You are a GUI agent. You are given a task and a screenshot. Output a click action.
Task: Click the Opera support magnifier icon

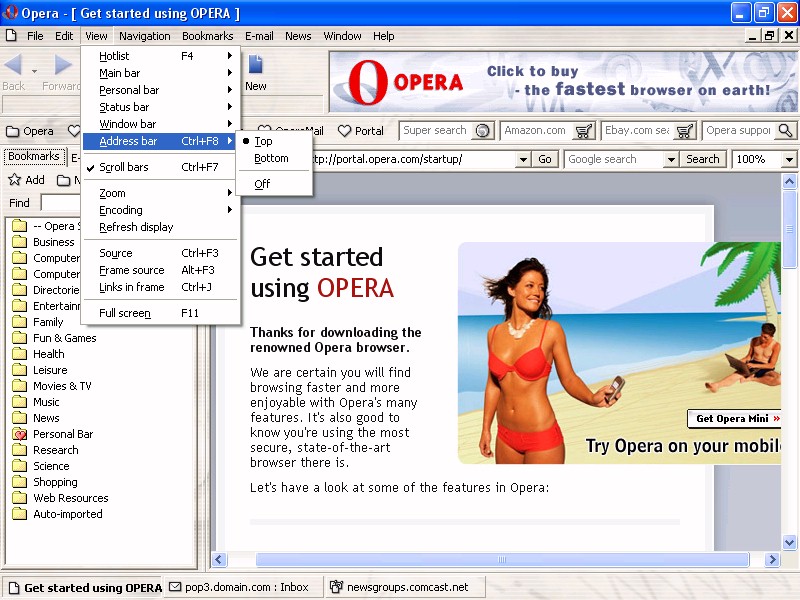coord(785,131)
